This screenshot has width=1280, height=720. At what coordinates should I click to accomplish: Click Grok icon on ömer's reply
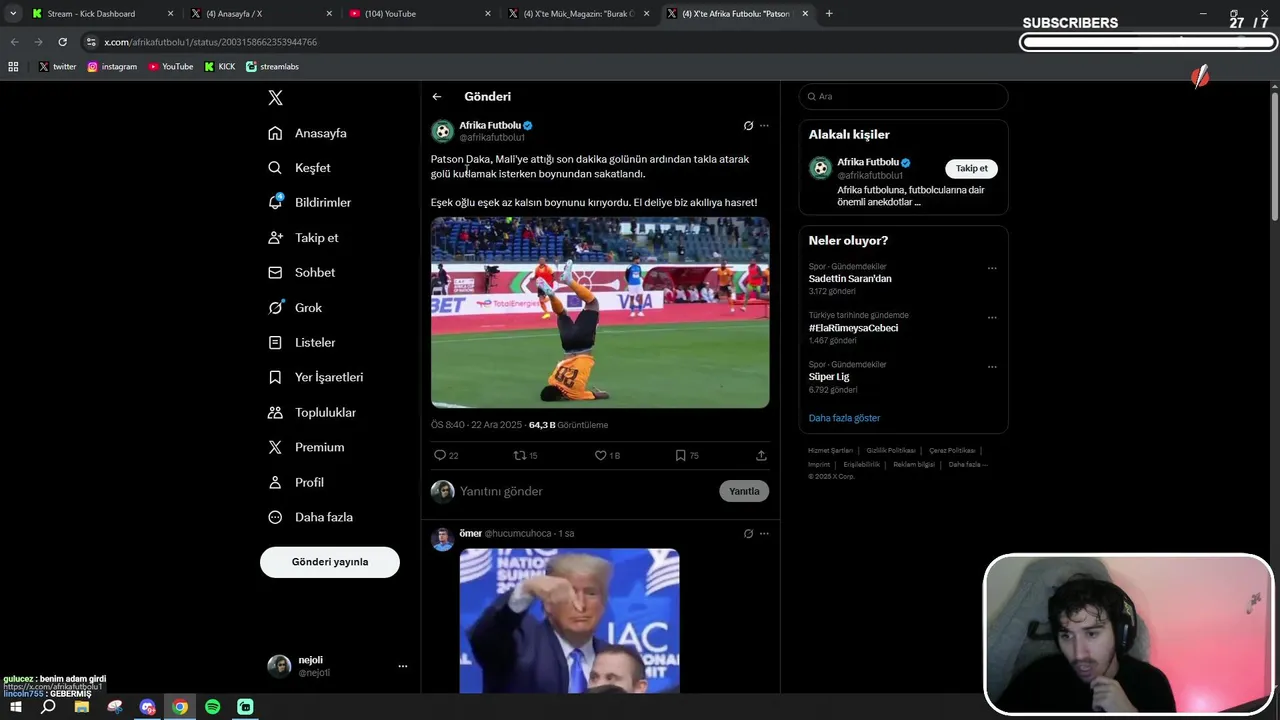click(x=748, y=534)
